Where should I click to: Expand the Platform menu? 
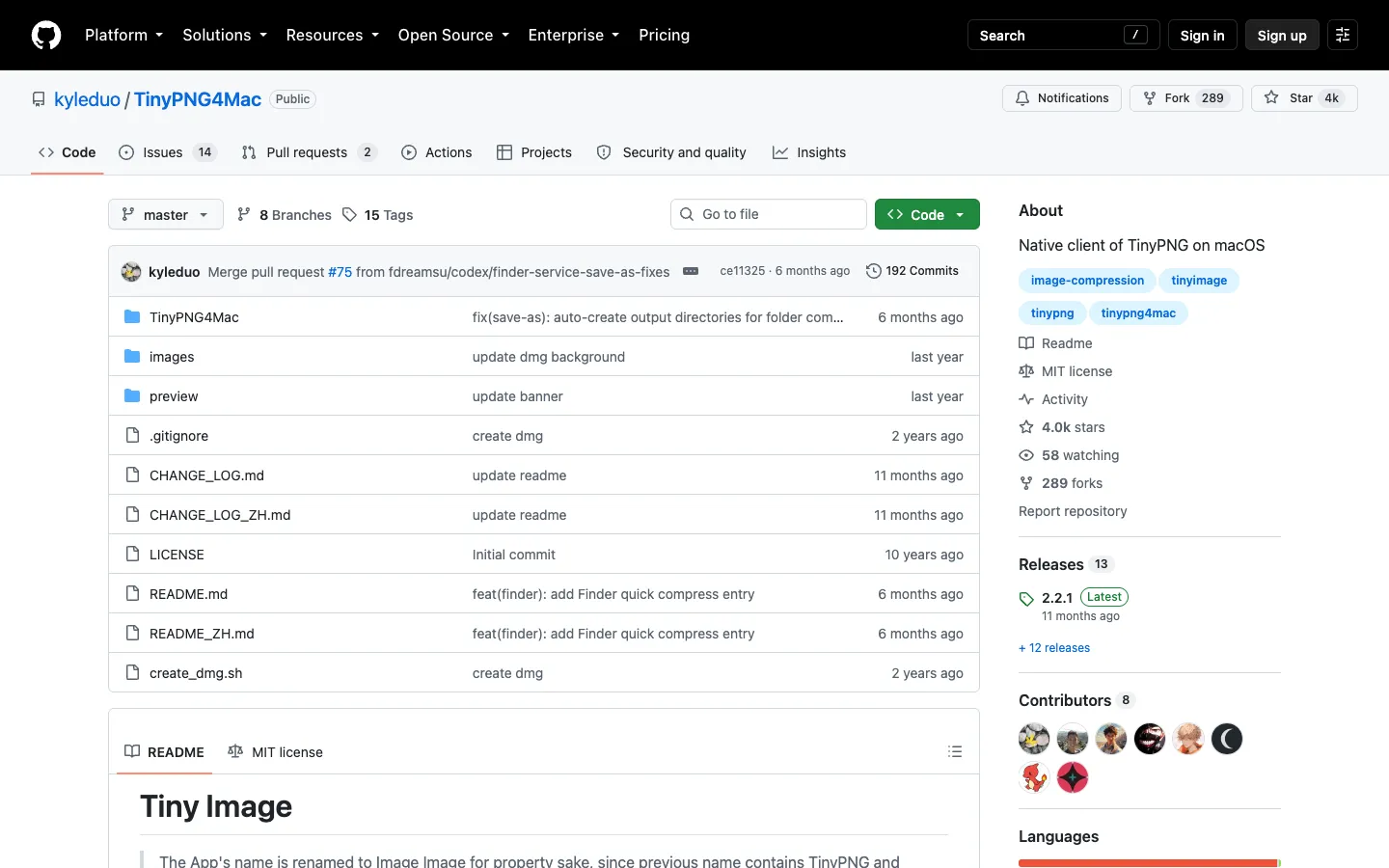[x=124, y=35]
